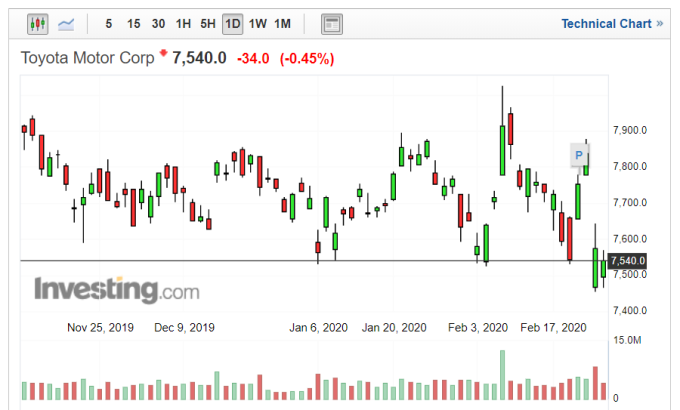Click the Toyota Motor Corp title
This screenshot has height=410, width=680.
pyautogui.click(x=88, y=58)
